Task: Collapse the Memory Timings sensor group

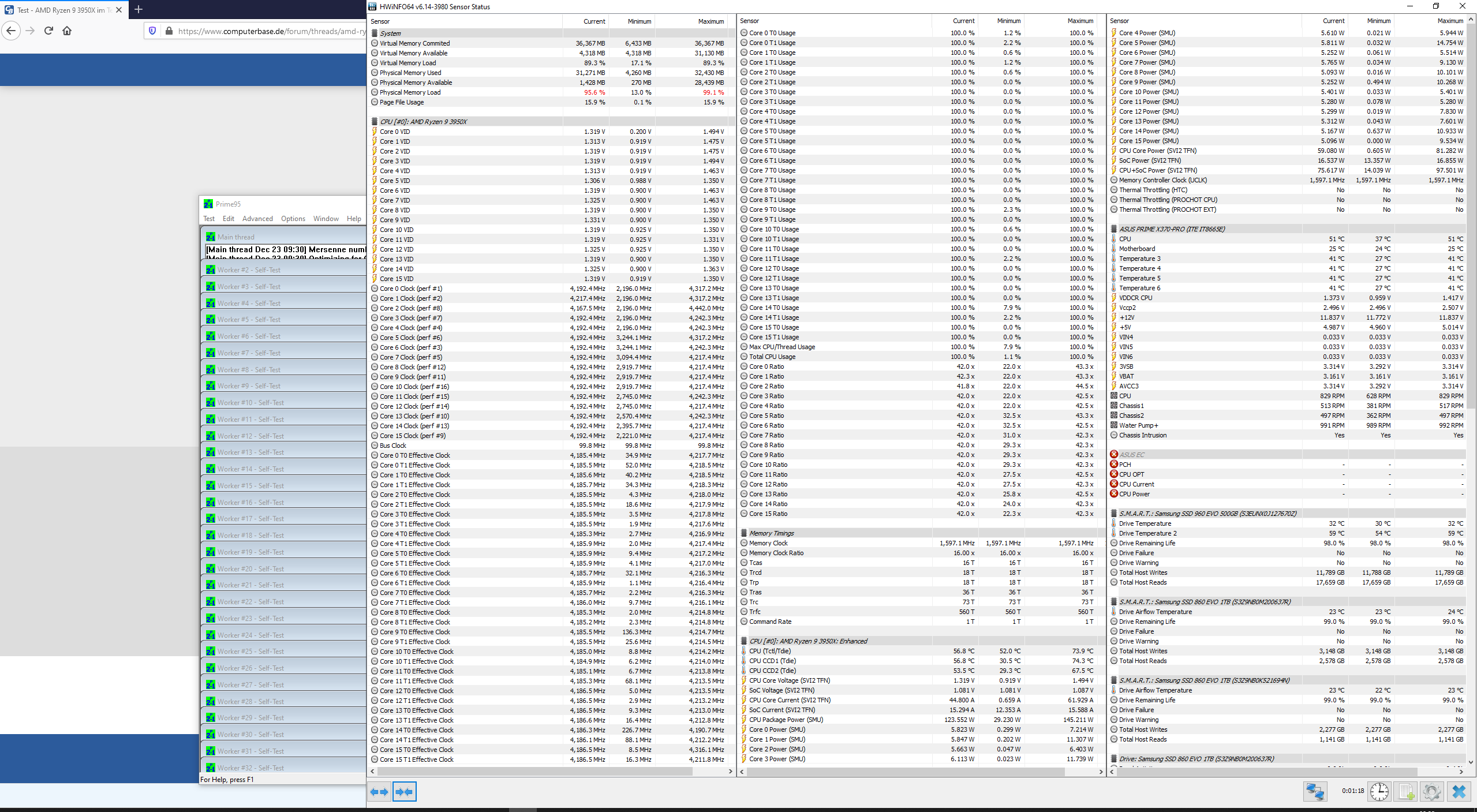Action: [x=771, y=533]
